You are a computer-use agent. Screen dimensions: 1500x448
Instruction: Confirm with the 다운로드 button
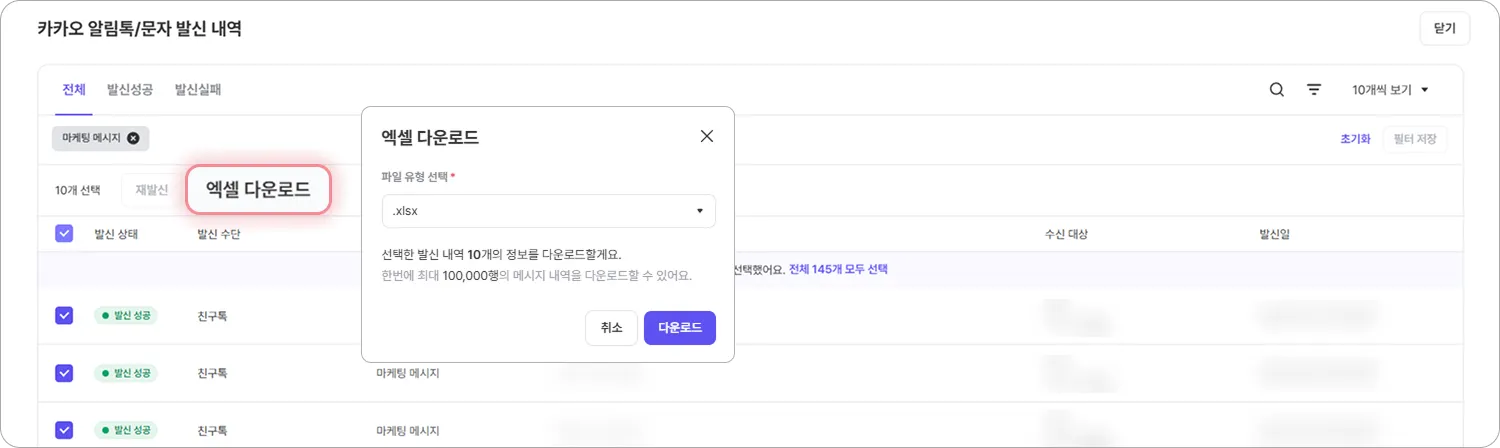pyautogui.click(x=680, y=327)
